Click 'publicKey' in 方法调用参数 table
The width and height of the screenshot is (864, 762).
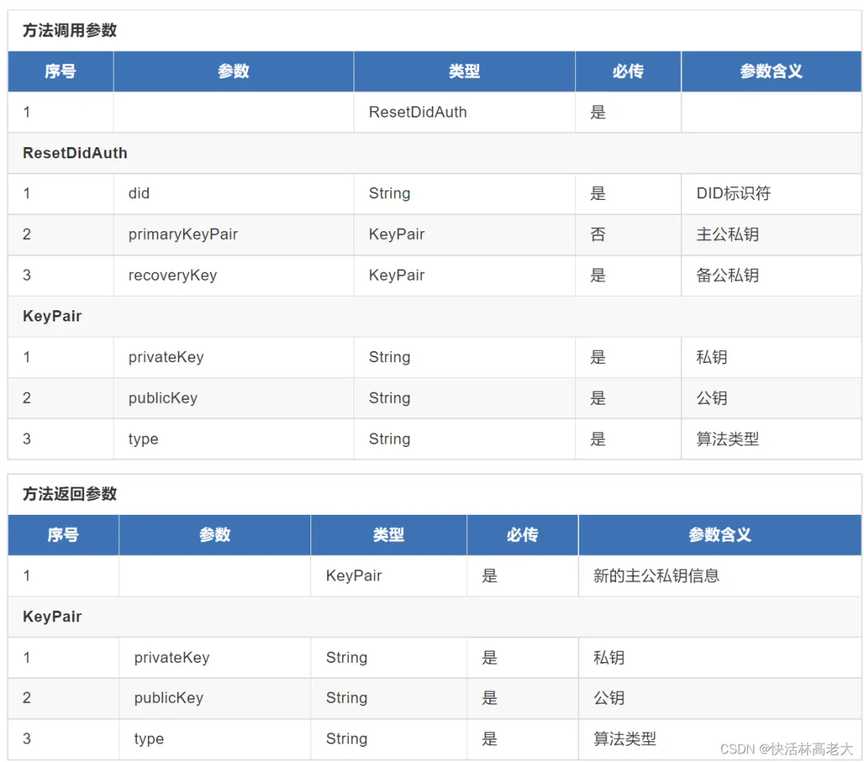(x=163, y=398)
